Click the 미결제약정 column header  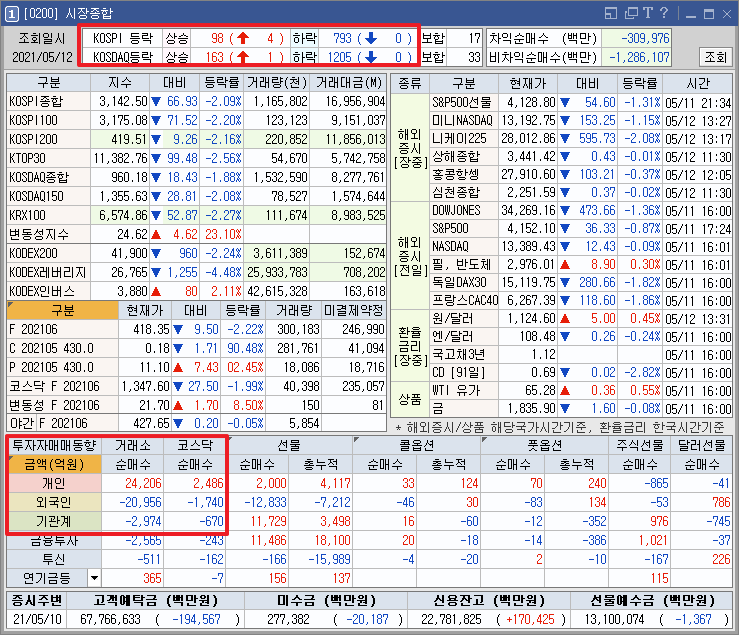(353, 310)
